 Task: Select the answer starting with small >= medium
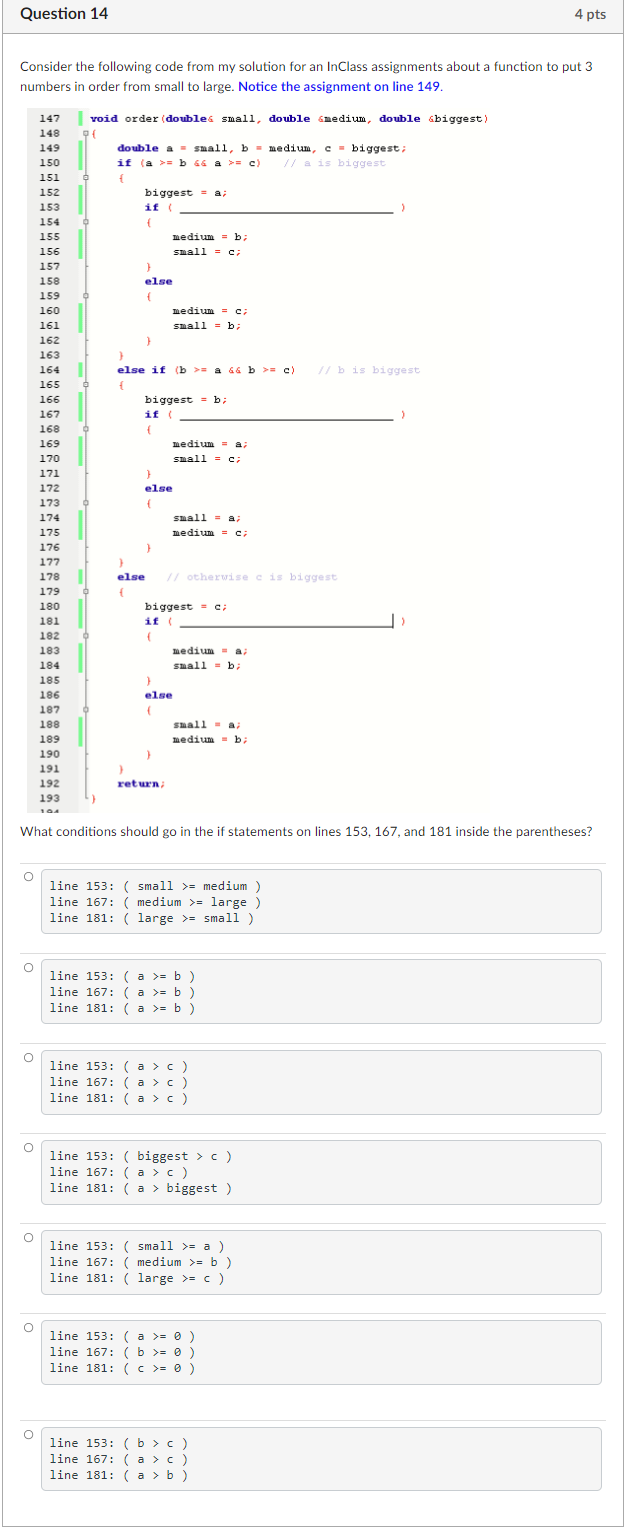28,877
